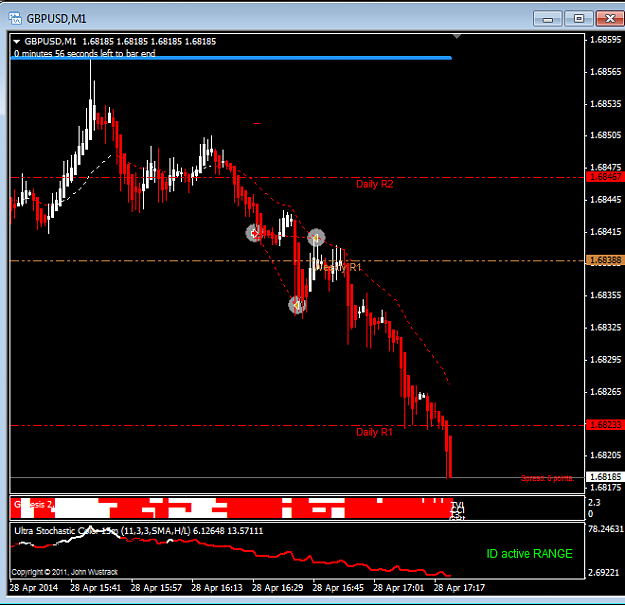Minimize the GBPUSD,M1 chart window

click(x=548, y=19)
